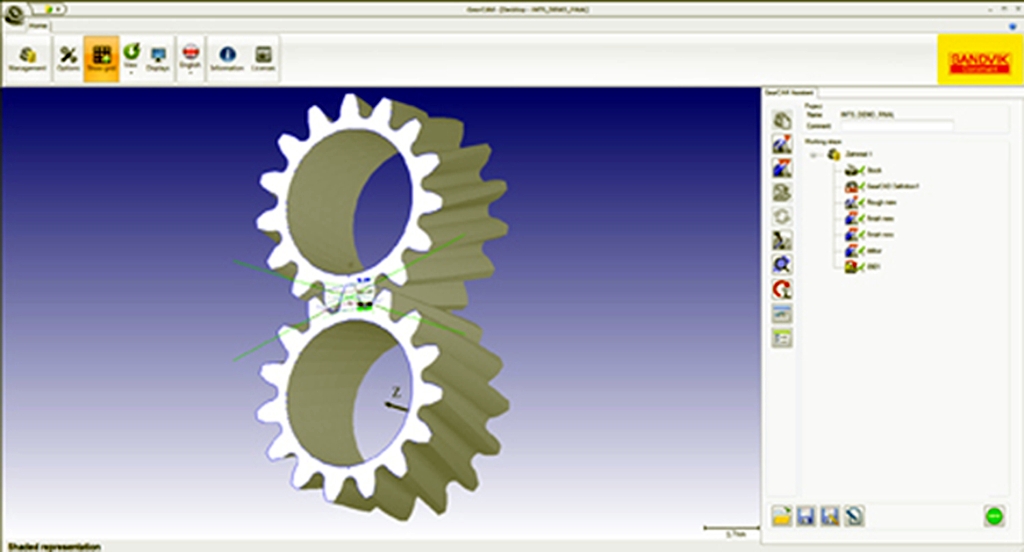Viewport: 1024px width, 552px height.
Task: Click the red magnet icon in sidebar
Action: 782,289
